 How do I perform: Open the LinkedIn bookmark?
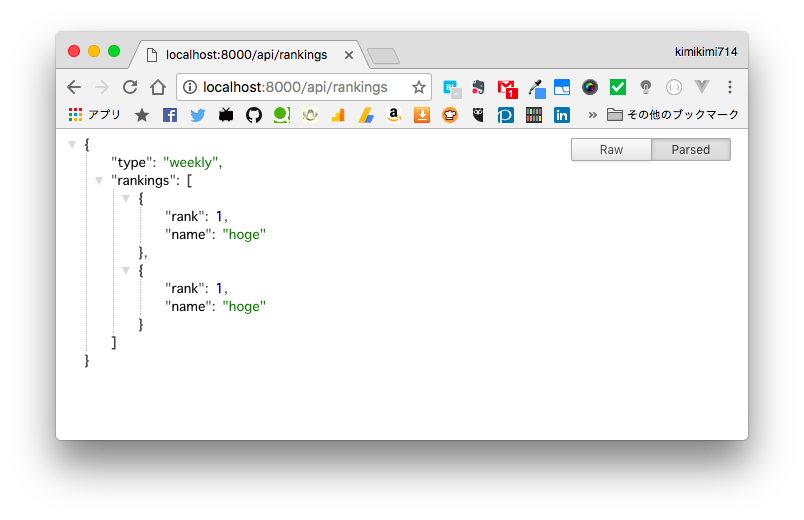pos(561,115)
